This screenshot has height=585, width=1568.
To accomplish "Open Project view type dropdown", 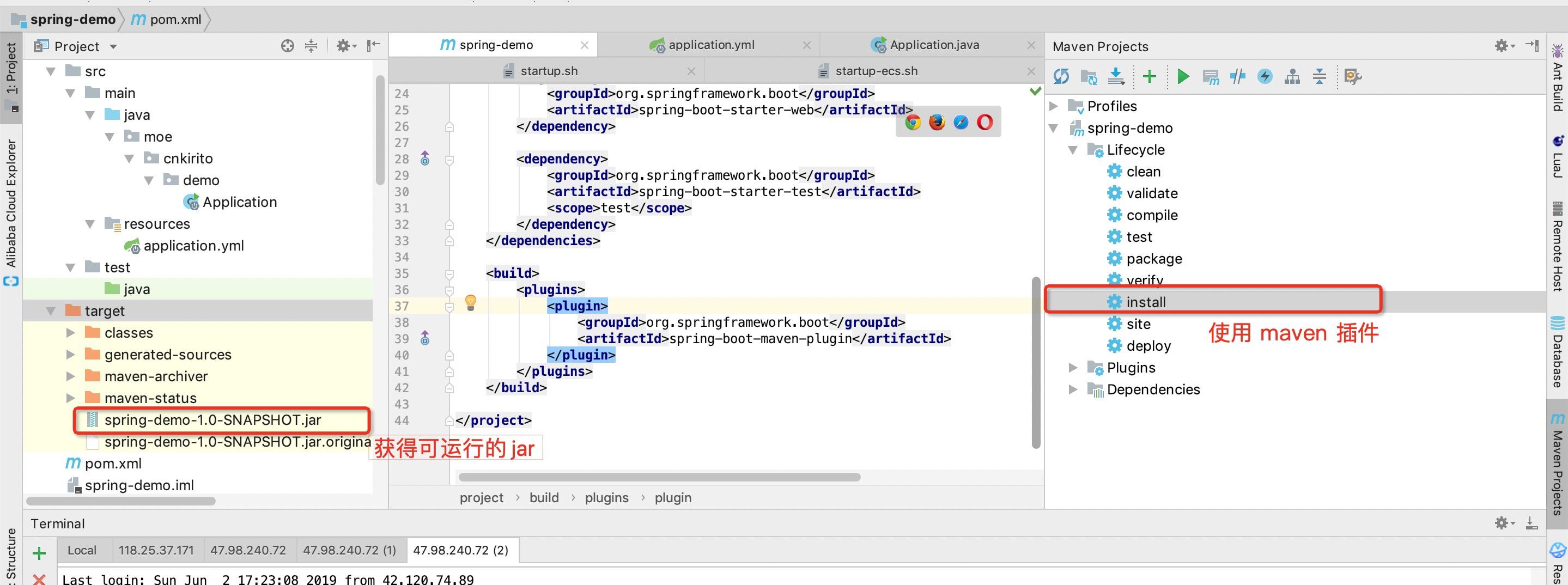I will click(113, 47).
